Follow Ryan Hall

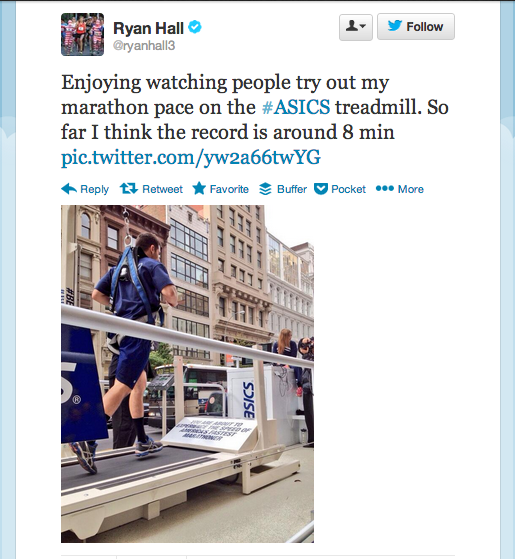coord(416,27)
